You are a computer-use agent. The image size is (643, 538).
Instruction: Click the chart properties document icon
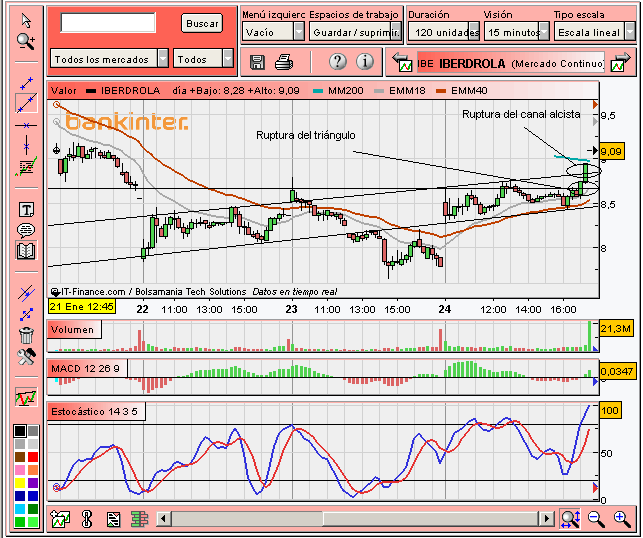[113, 520]
